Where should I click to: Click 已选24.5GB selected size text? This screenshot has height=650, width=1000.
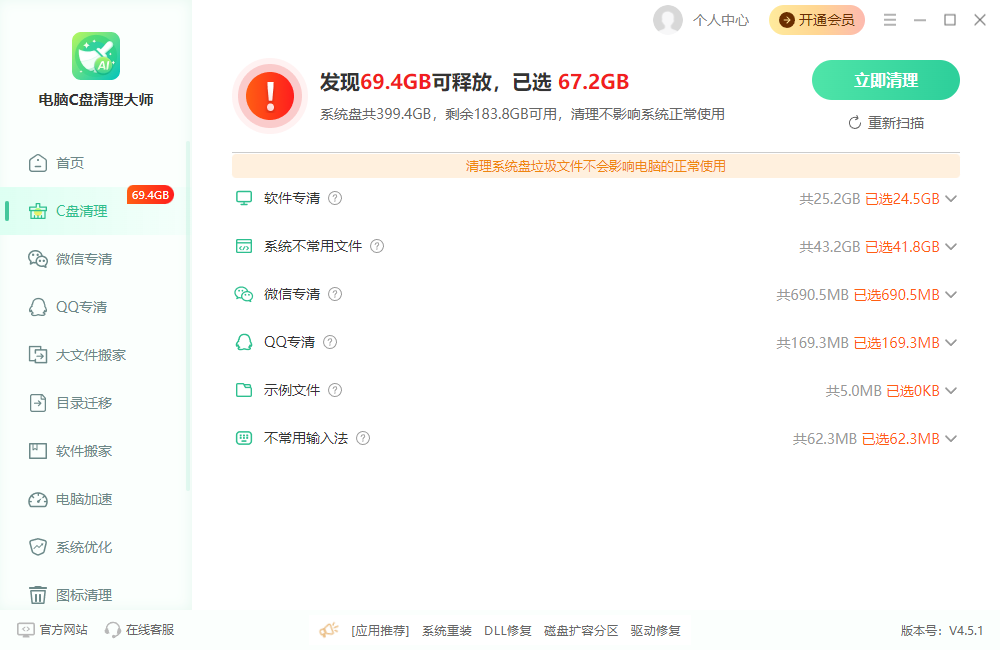click(902, 199)
